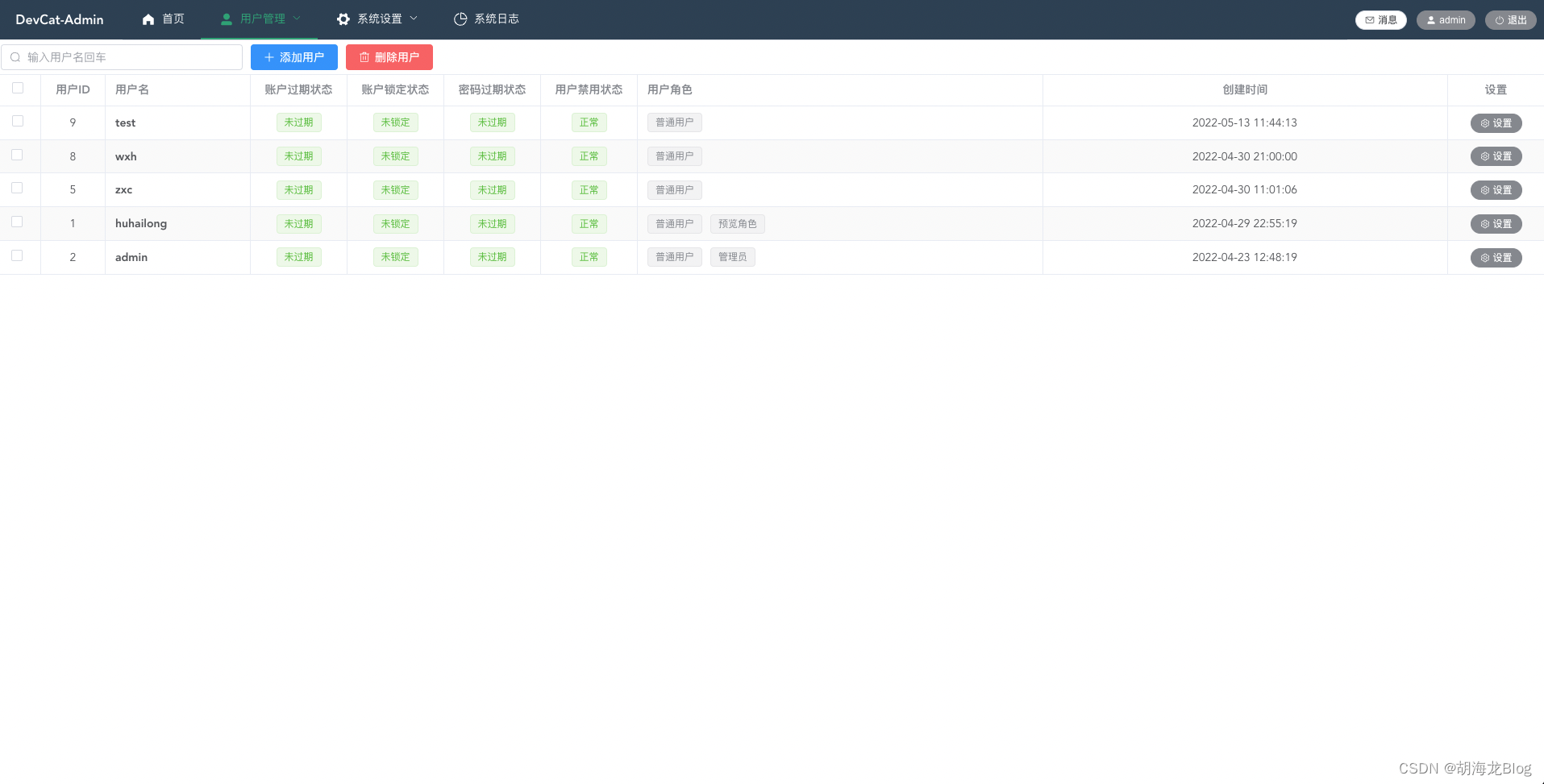1544x784 pixels.
Task: Open 设置 for user zxc
Action: [x=1496, y=190]
